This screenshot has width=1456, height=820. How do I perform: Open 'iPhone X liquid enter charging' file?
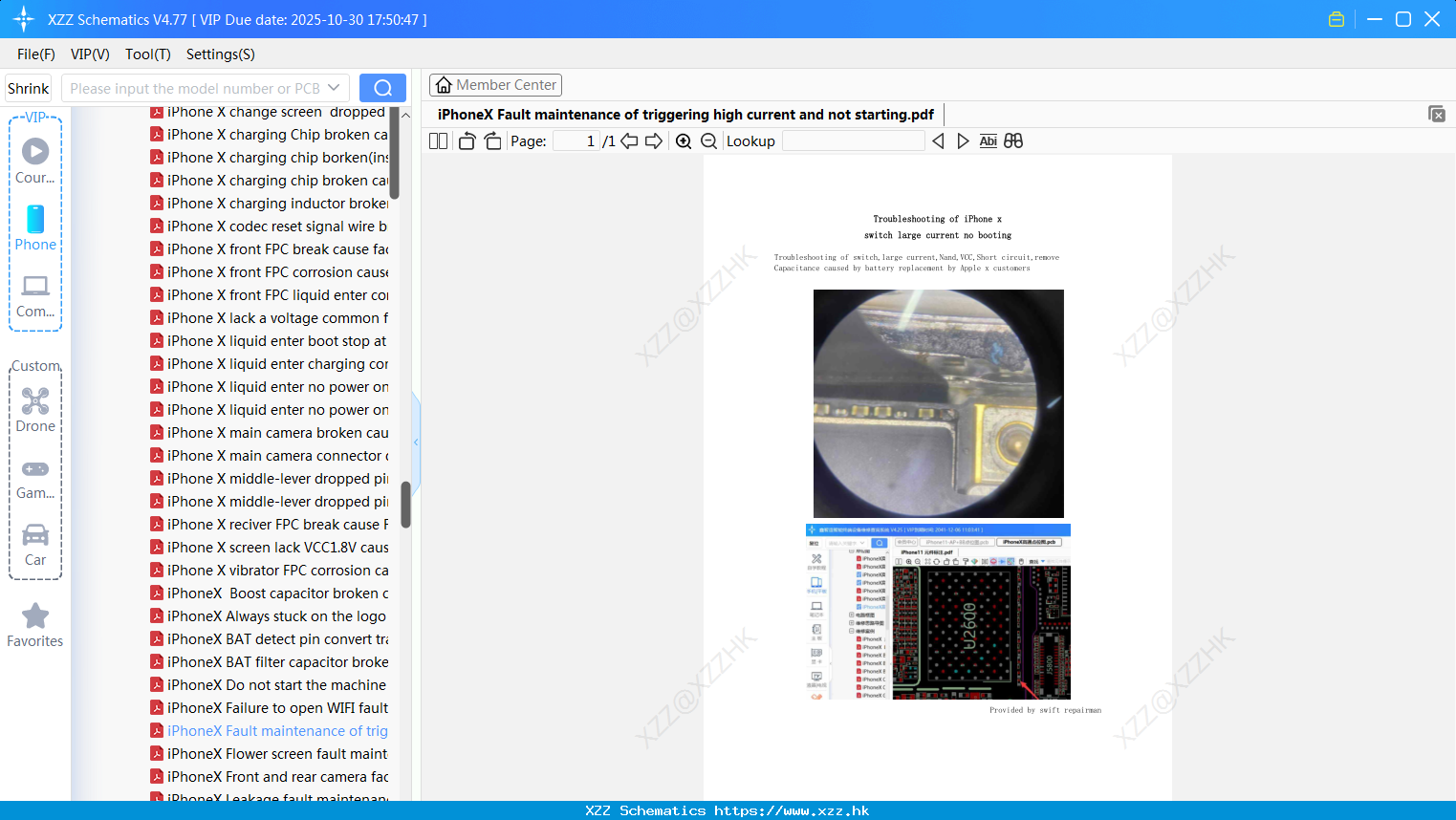coord(270,364)
